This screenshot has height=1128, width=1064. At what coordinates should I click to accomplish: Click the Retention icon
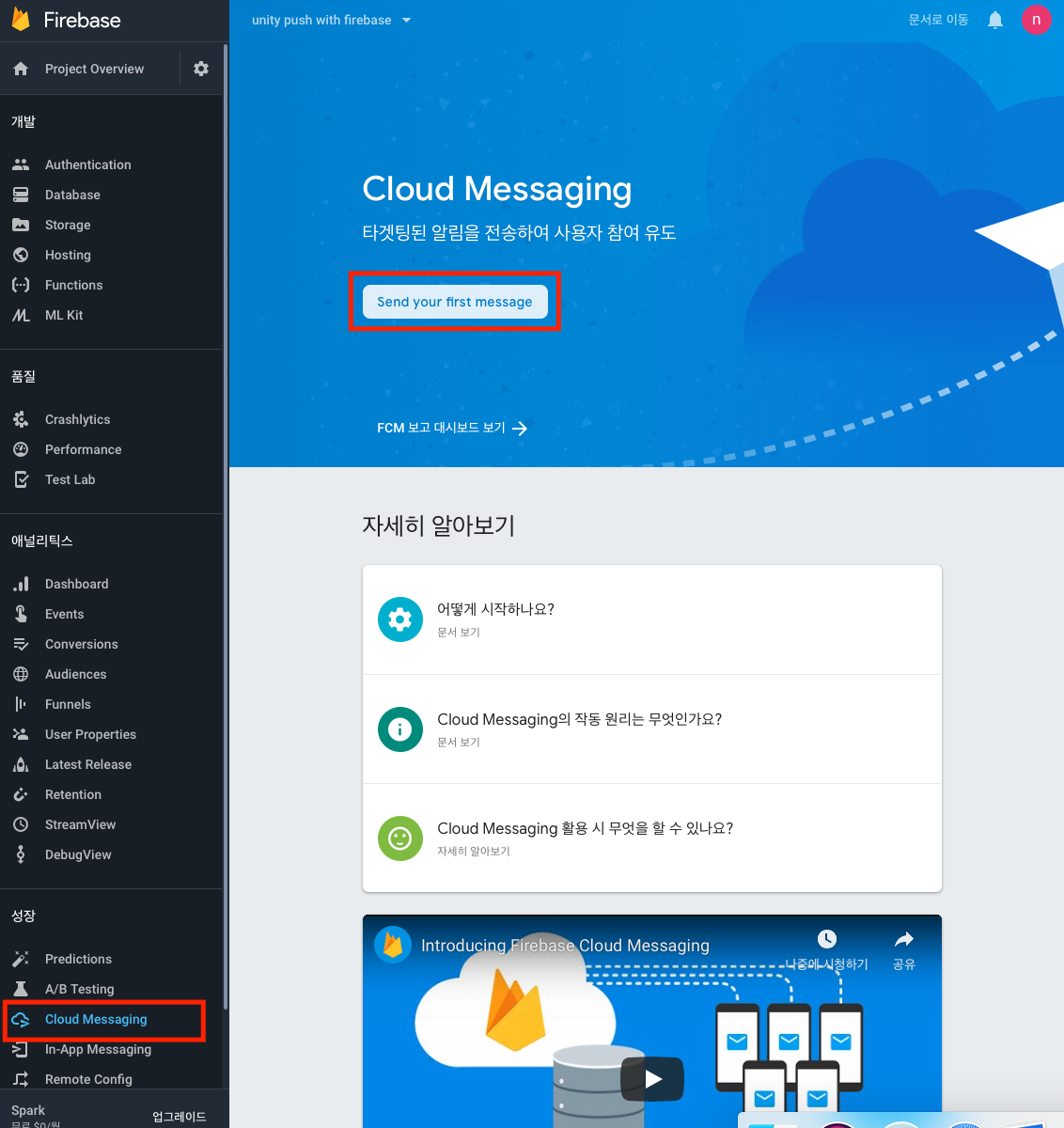pos(21,794)
